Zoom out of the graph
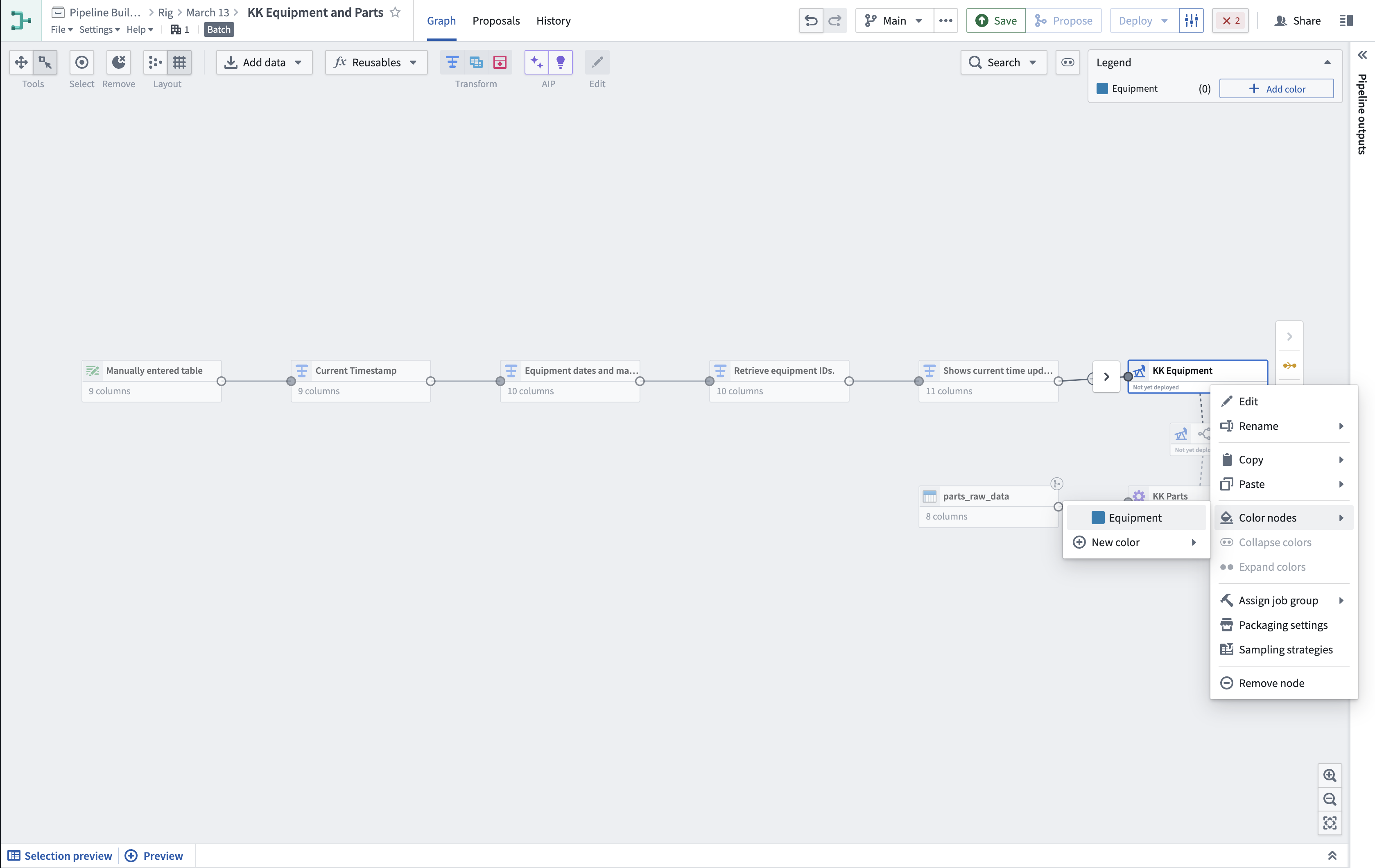This screenshot has width=1375, height=868. (x=1330, y=800)
